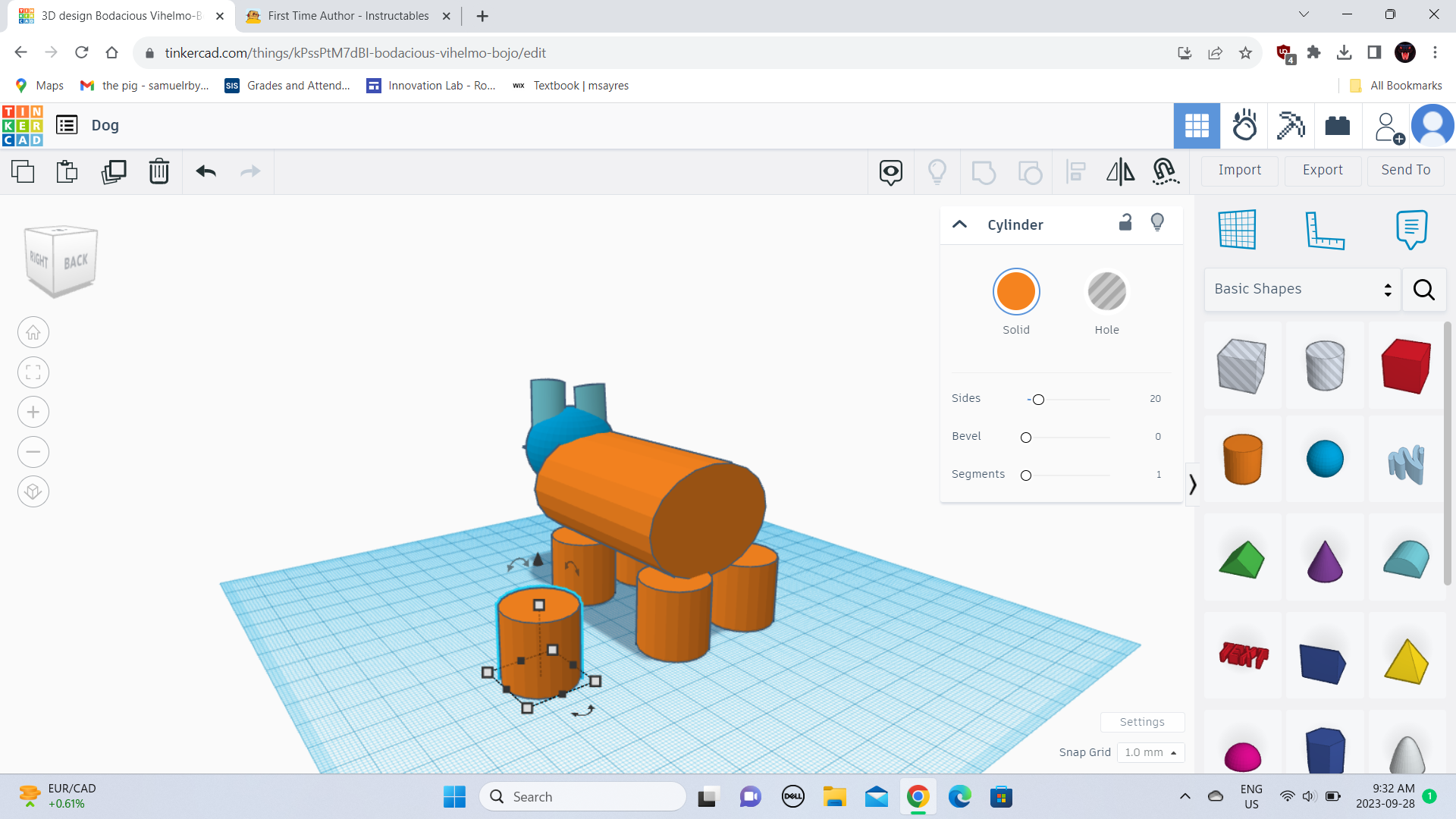
Task: Click the Windows taskbar search field
Action: [582, 796]
